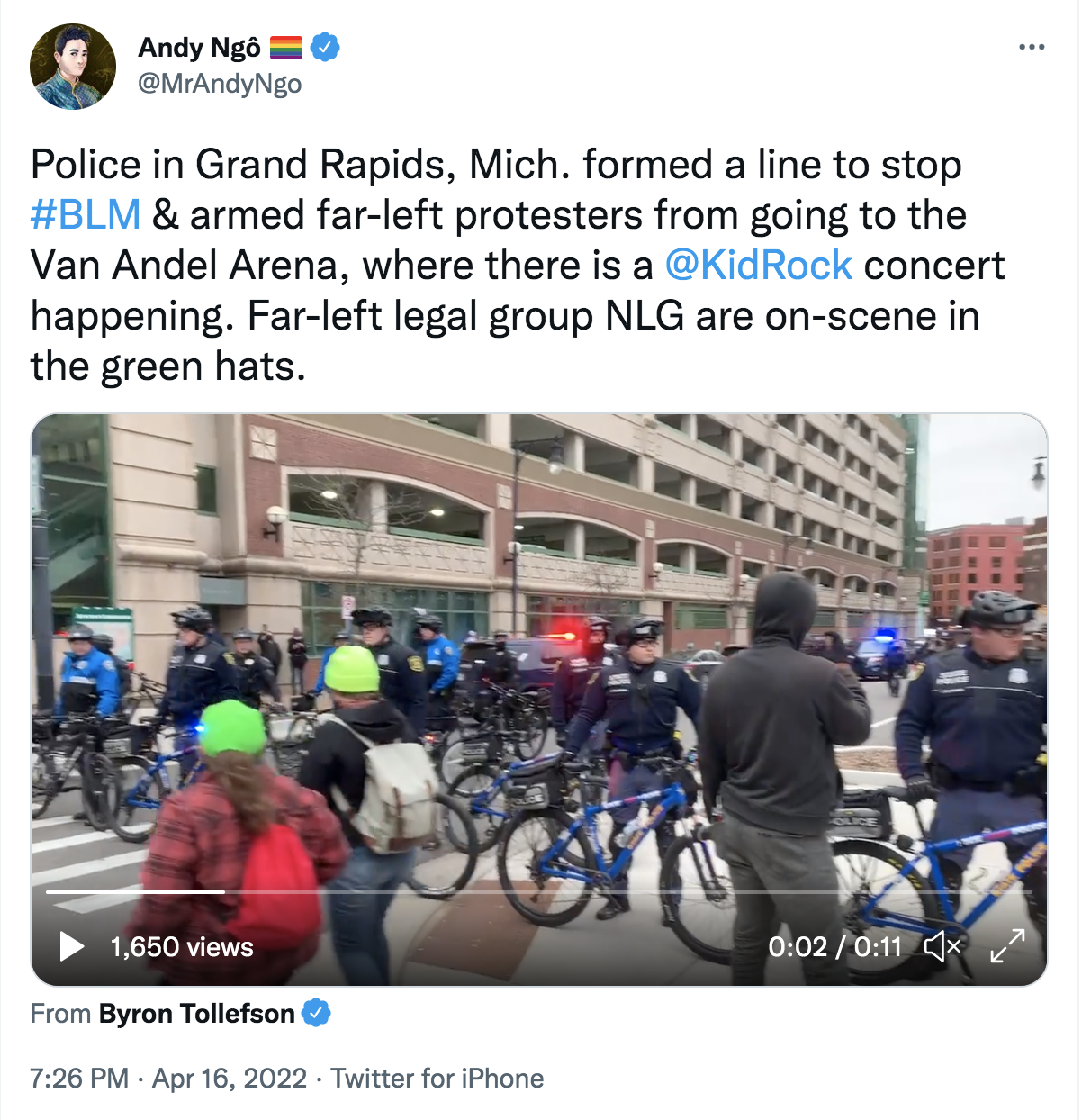Viewport: 1082px width, 1120px height.
Task: Open the Andy Ngô display name link
Action: point(200,47)
